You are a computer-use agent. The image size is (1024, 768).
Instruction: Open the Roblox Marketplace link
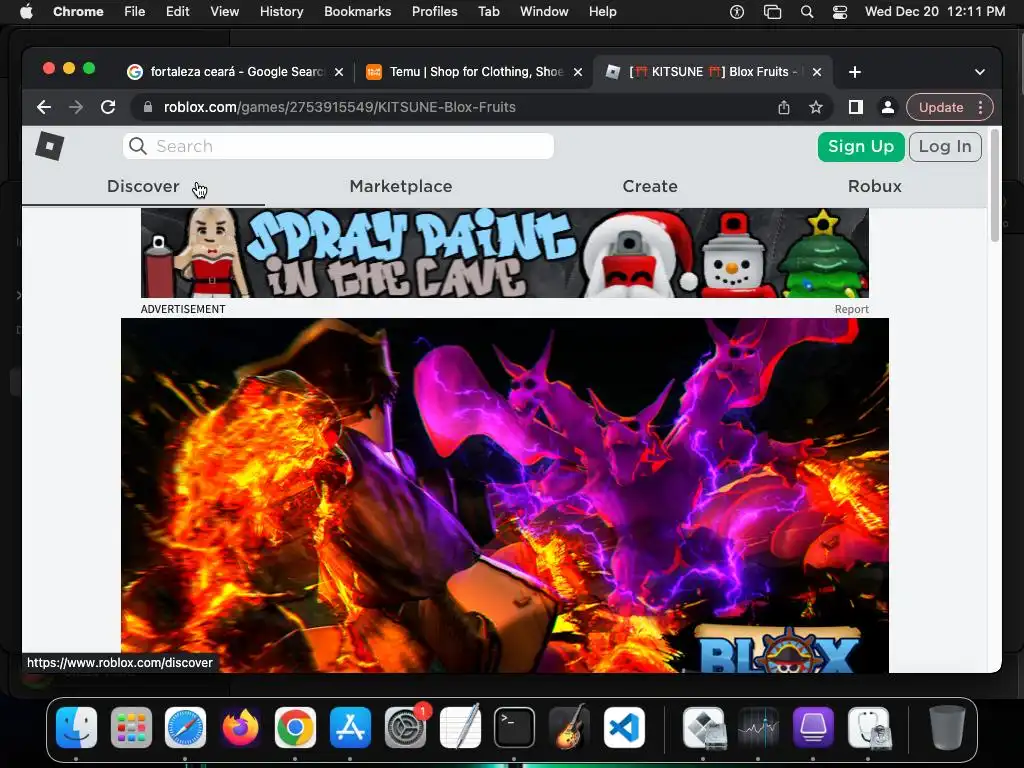coord(401,186)
